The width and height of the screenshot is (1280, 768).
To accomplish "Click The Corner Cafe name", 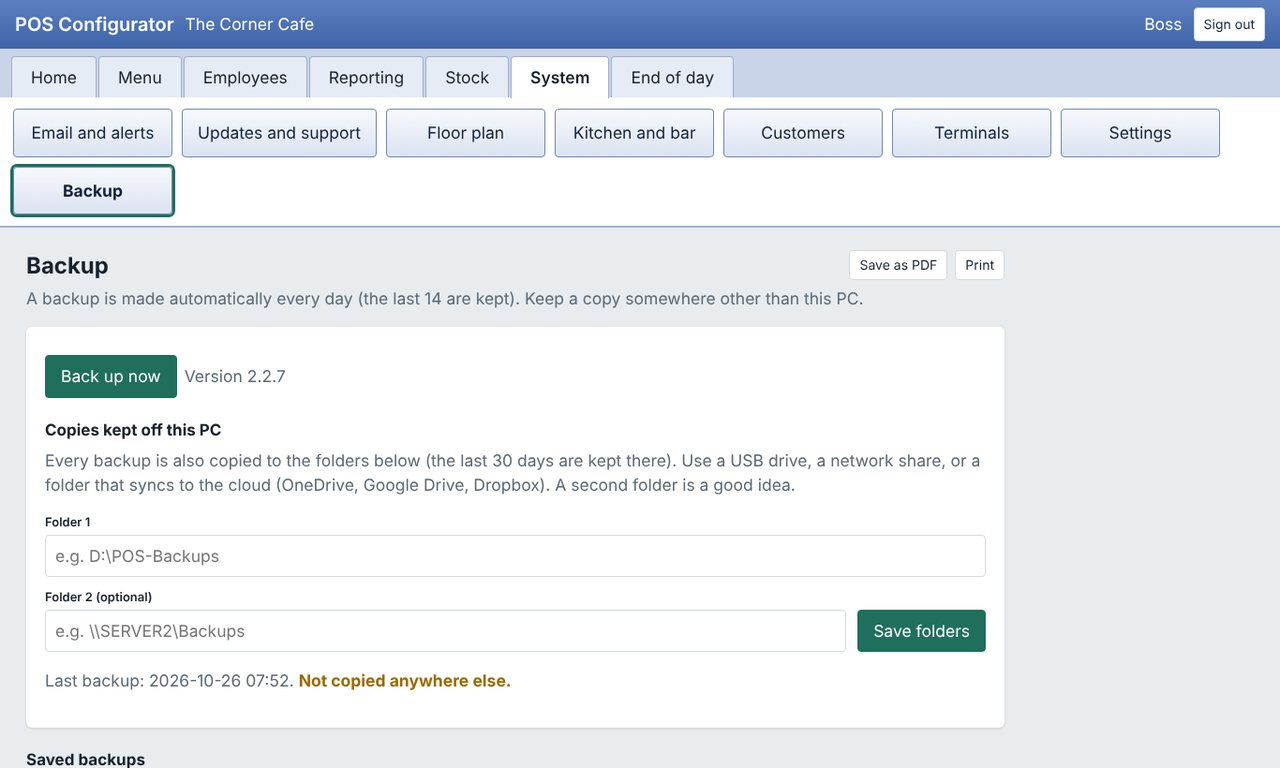I will pyautogui.click(x=250, y=24).
